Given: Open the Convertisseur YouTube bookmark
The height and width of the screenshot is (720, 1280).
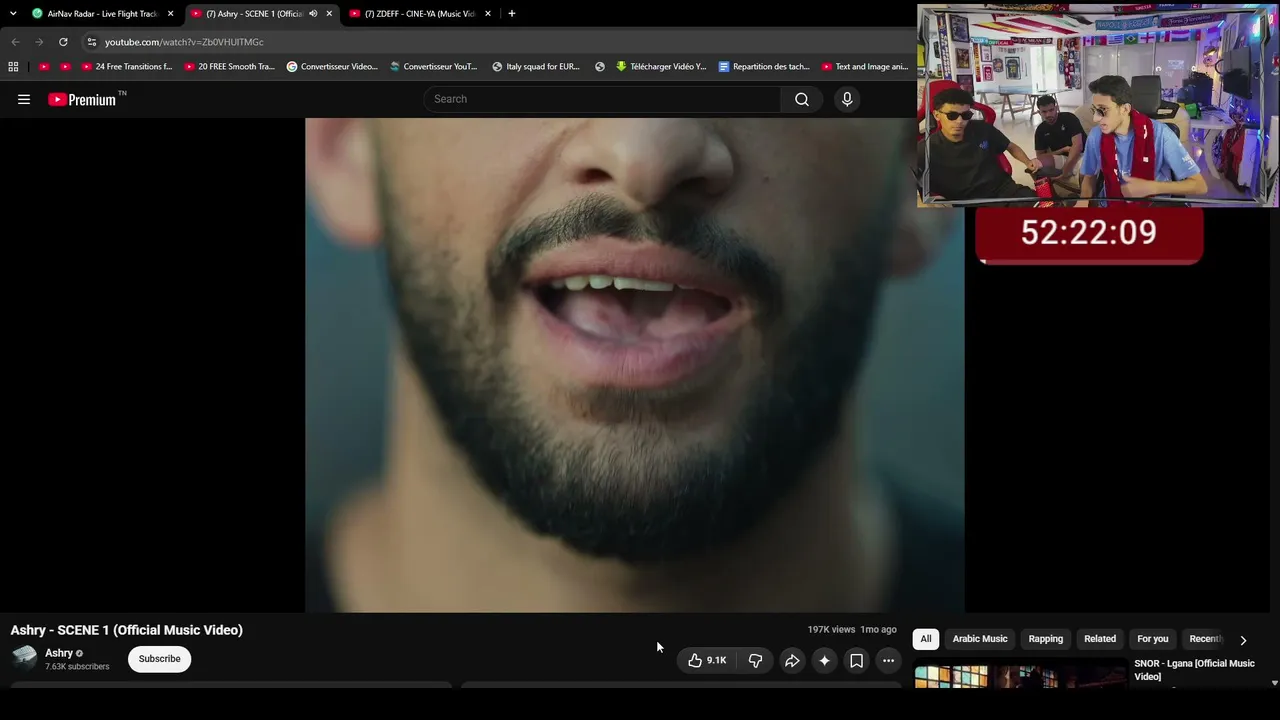Looking at the screenshot, I should click(x=434, y=67).
